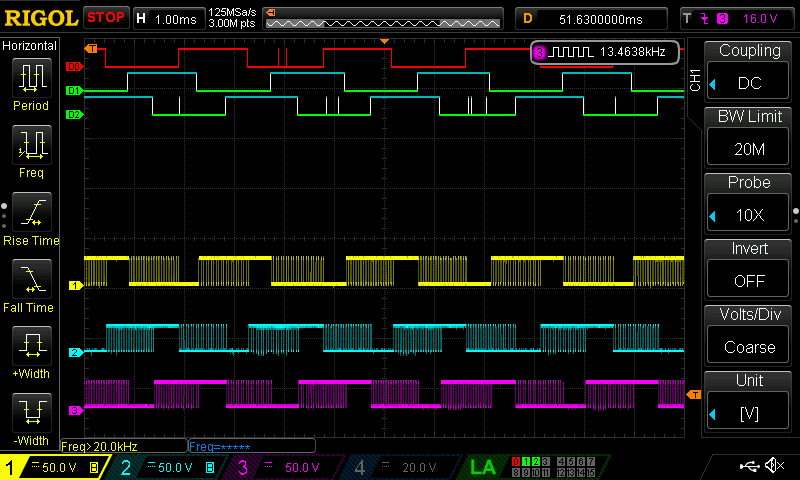This screenshot has height=480, width=800.
Task: Toggle Volts/Div Coarse setting
Action: click(x=748, y=334)
